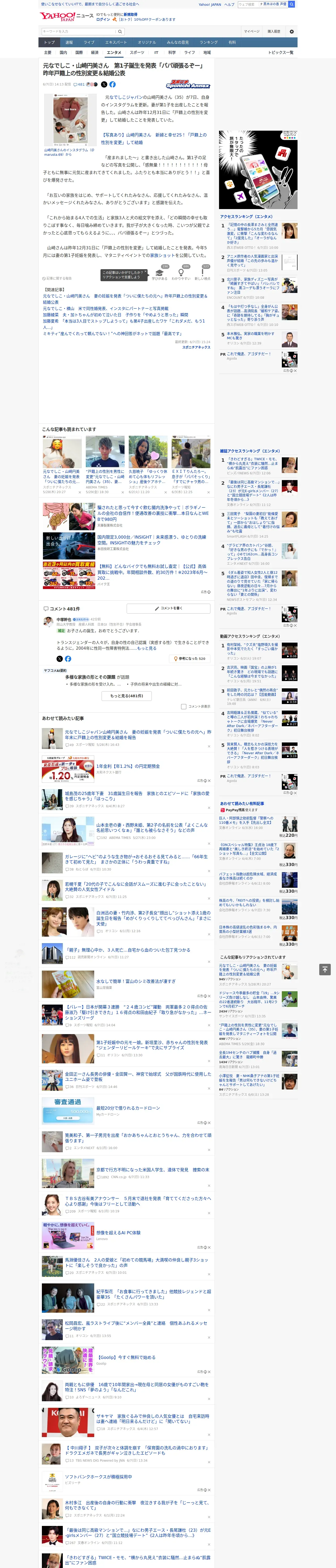Open the トップ navigation tab
Screen dimensions: 336x1568
pos(49,43)
